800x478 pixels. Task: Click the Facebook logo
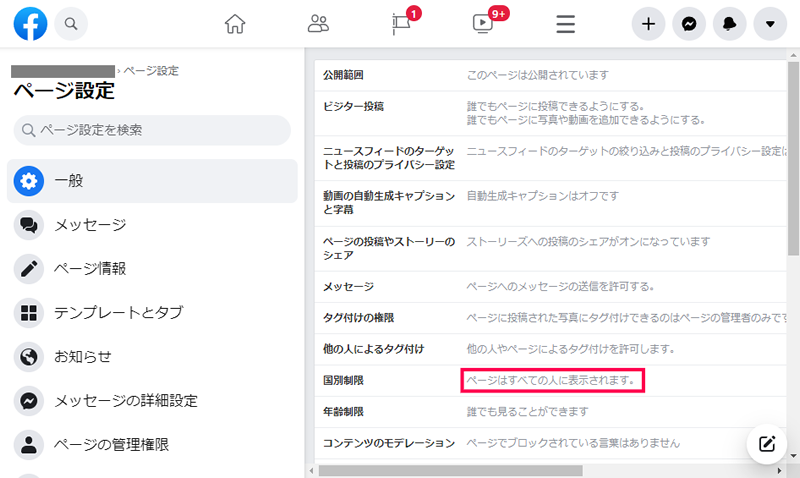point(30,23)
